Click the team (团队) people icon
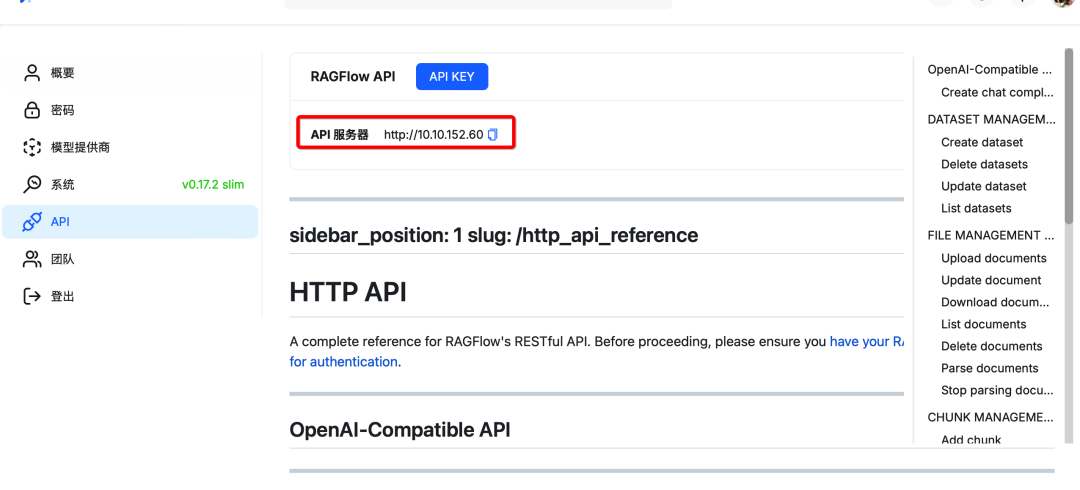1080x490 pixels. point(32,259)
